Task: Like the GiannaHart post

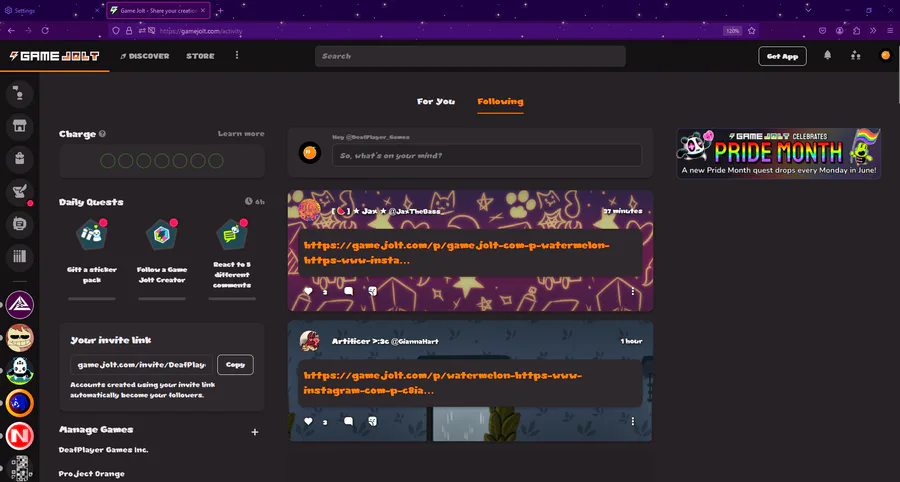Action: tap(308, 421)
